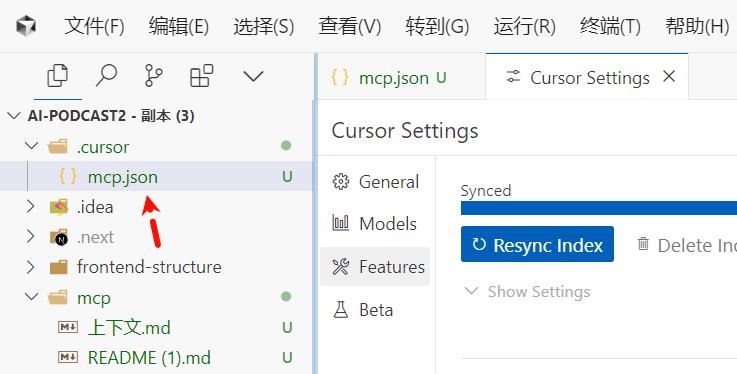Open the Extensions blocks icon

click(201, 76)
